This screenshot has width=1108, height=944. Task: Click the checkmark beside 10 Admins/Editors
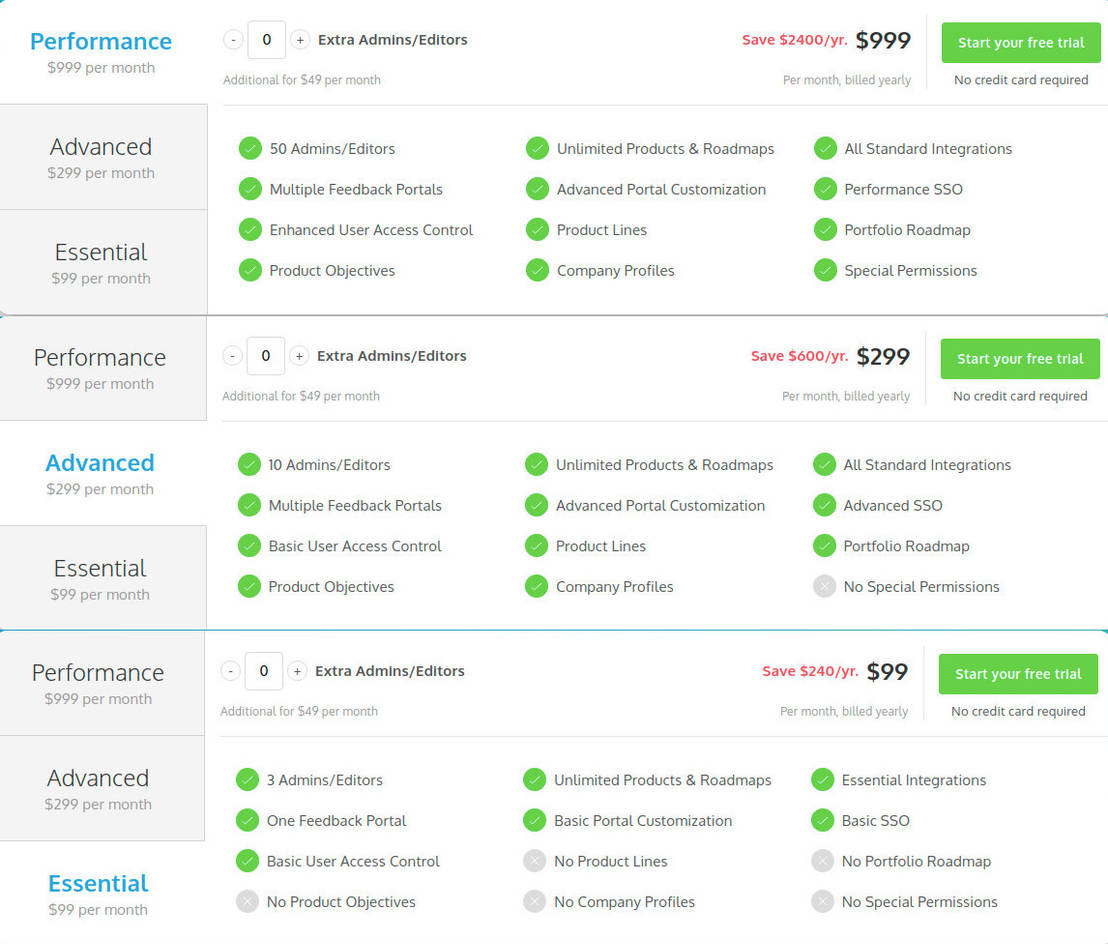249,464
